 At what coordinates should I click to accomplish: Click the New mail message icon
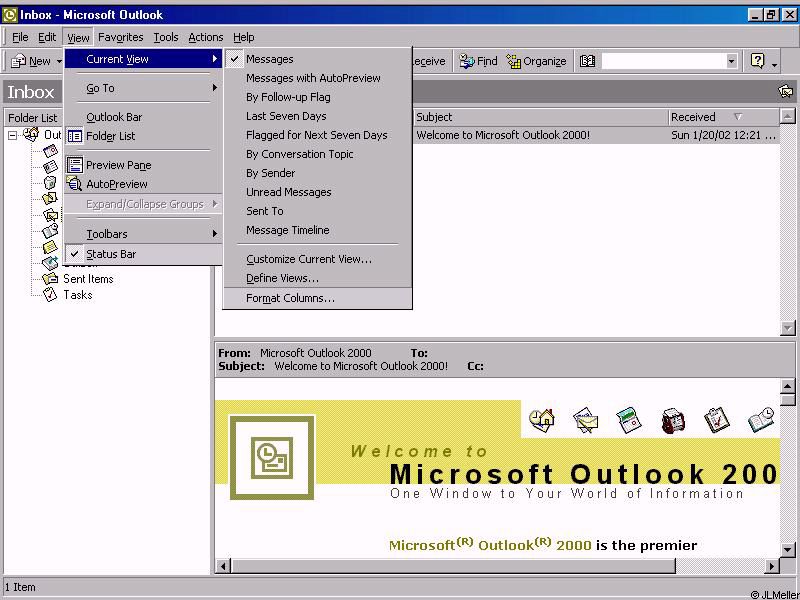(x=19, y=61)
